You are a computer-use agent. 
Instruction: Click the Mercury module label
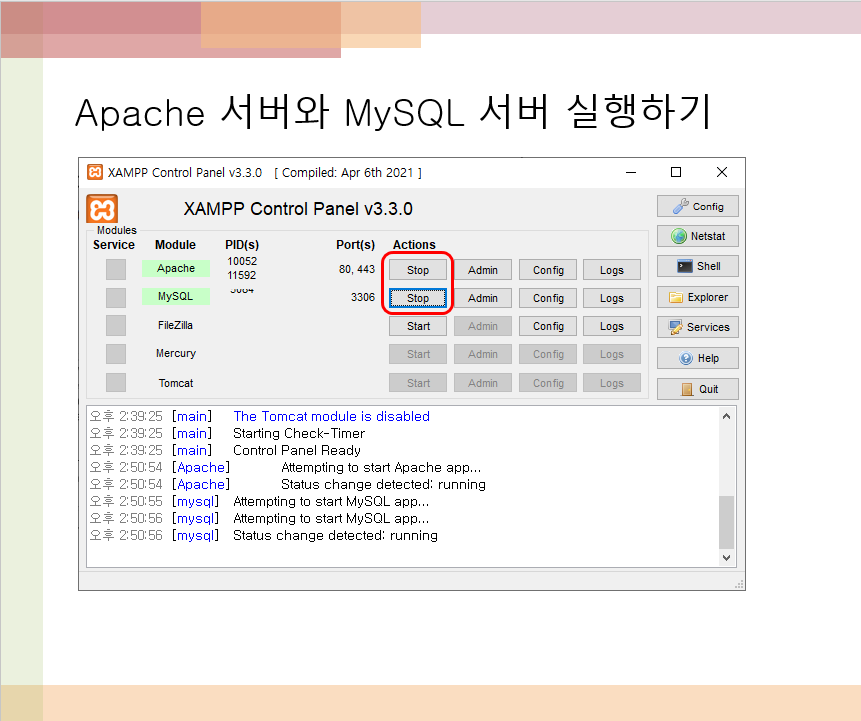(176, 353)
